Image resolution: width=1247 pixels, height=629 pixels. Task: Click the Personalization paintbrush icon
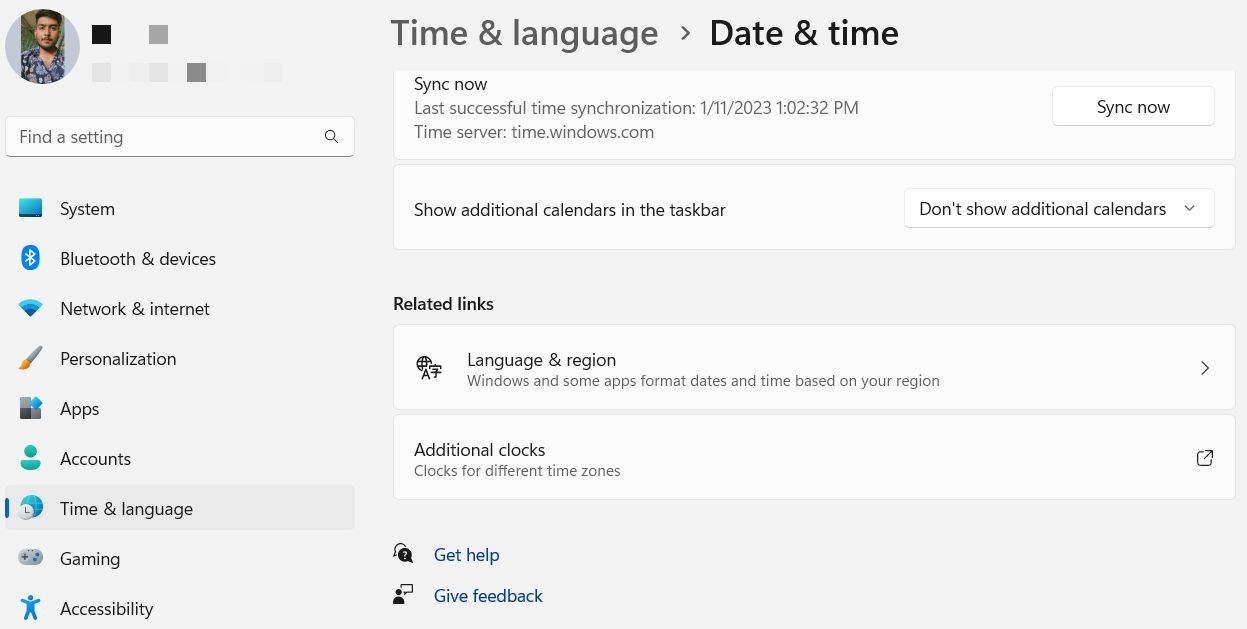click(31, 359)
